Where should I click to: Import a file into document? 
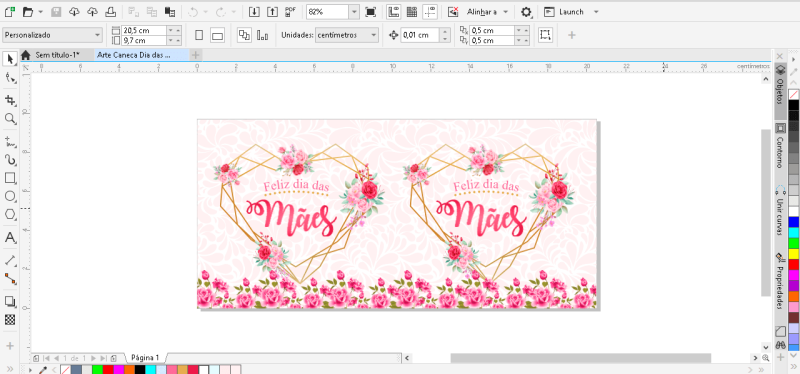[254, 11]
